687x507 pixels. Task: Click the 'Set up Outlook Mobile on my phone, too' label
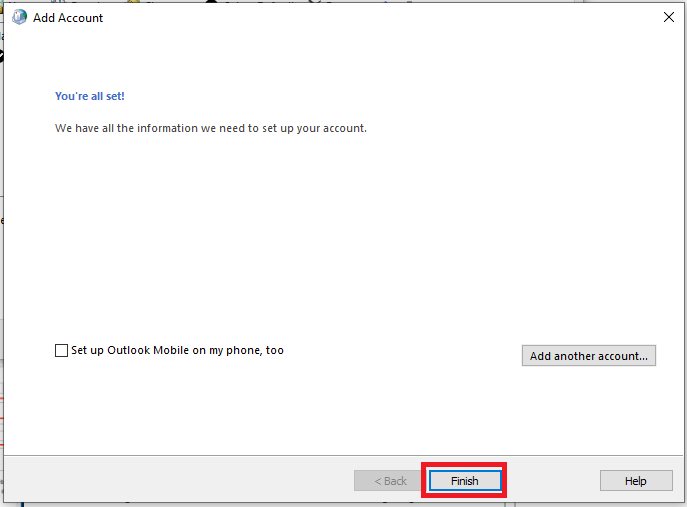click(177, 351)
